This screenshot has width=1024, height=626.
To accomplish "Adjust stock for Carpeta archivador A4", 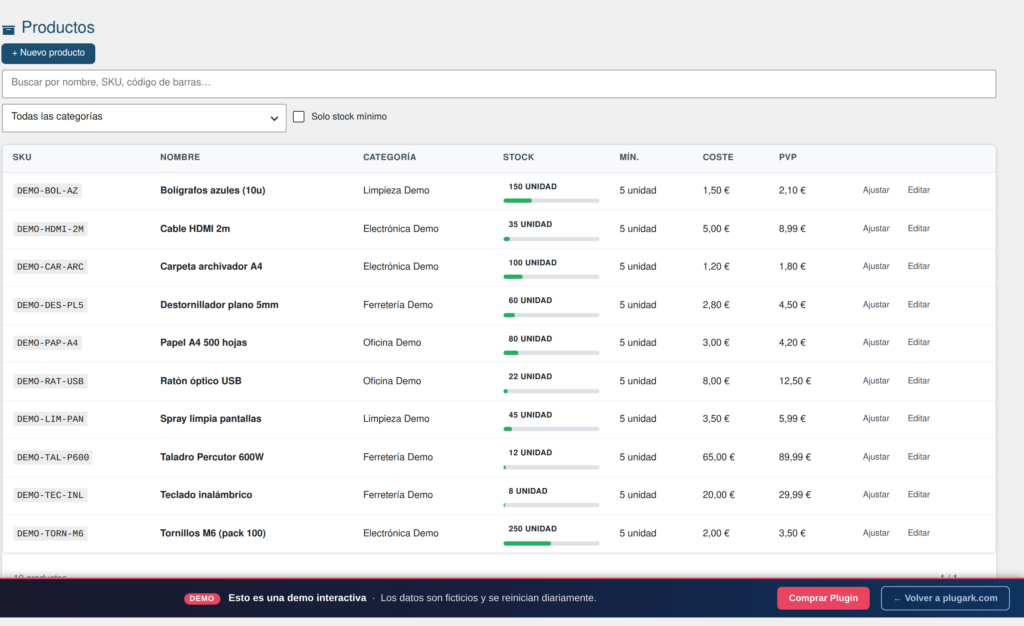I will (x=876, y=266).
